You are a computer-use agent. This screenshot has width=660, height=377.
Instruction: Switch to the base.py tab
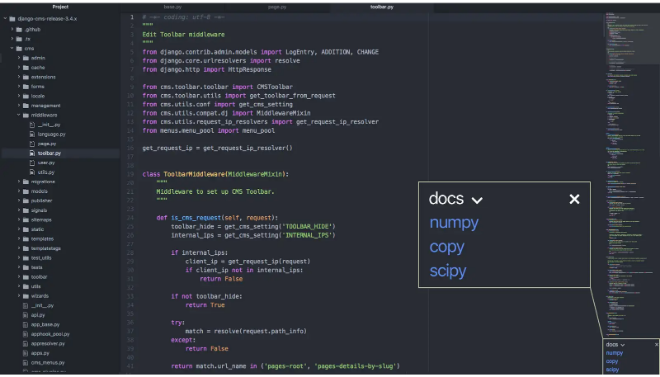pos(173,7)
